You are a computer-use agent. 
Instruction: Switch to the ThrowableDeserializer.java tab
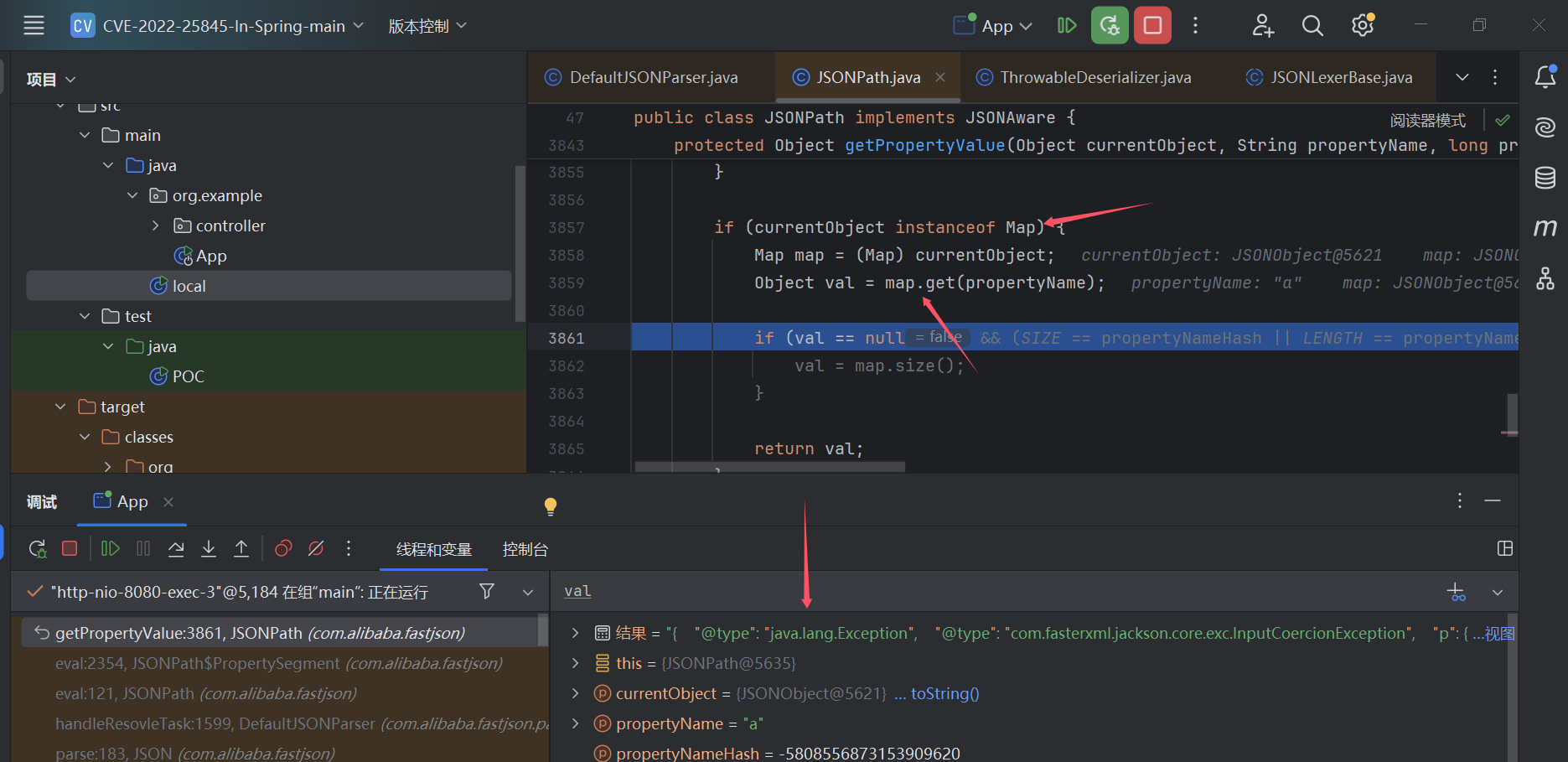click(x=1084, y=77)
